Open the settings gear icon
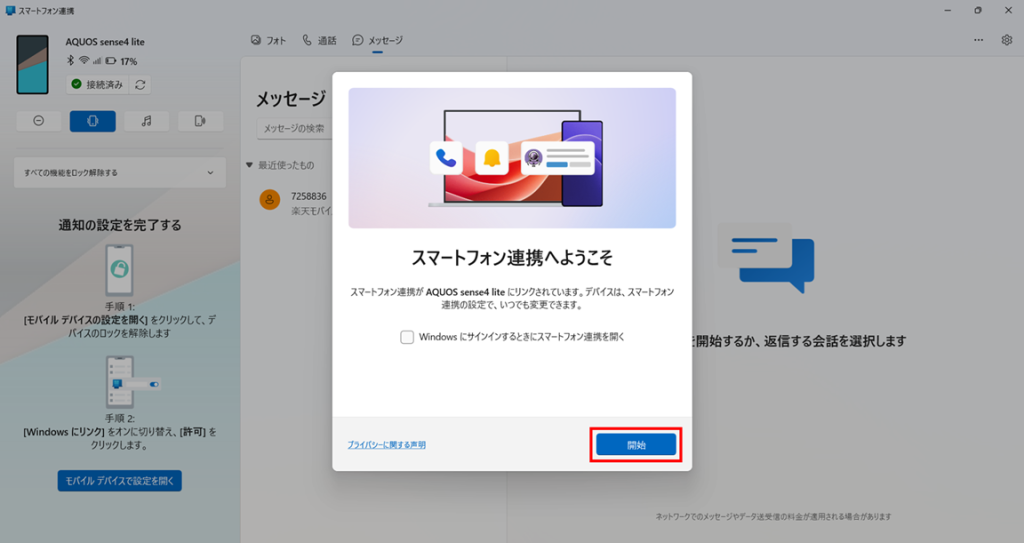 point(1006,40)
